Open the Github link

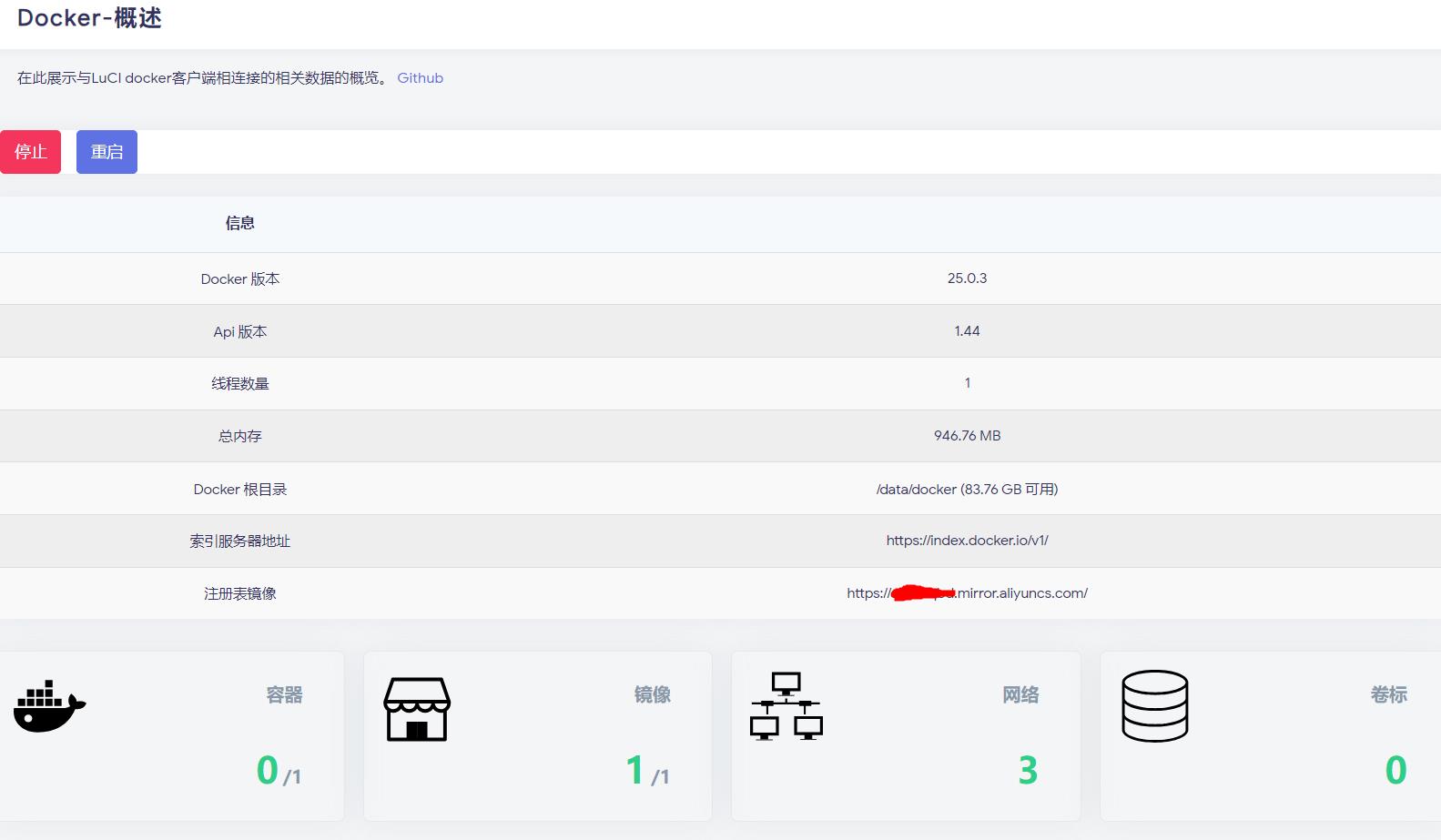pos(420,78)
